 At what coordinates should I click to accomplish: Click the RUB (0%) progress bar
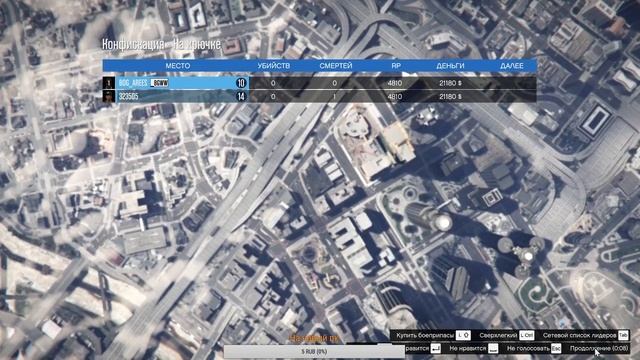pos(314,351)
